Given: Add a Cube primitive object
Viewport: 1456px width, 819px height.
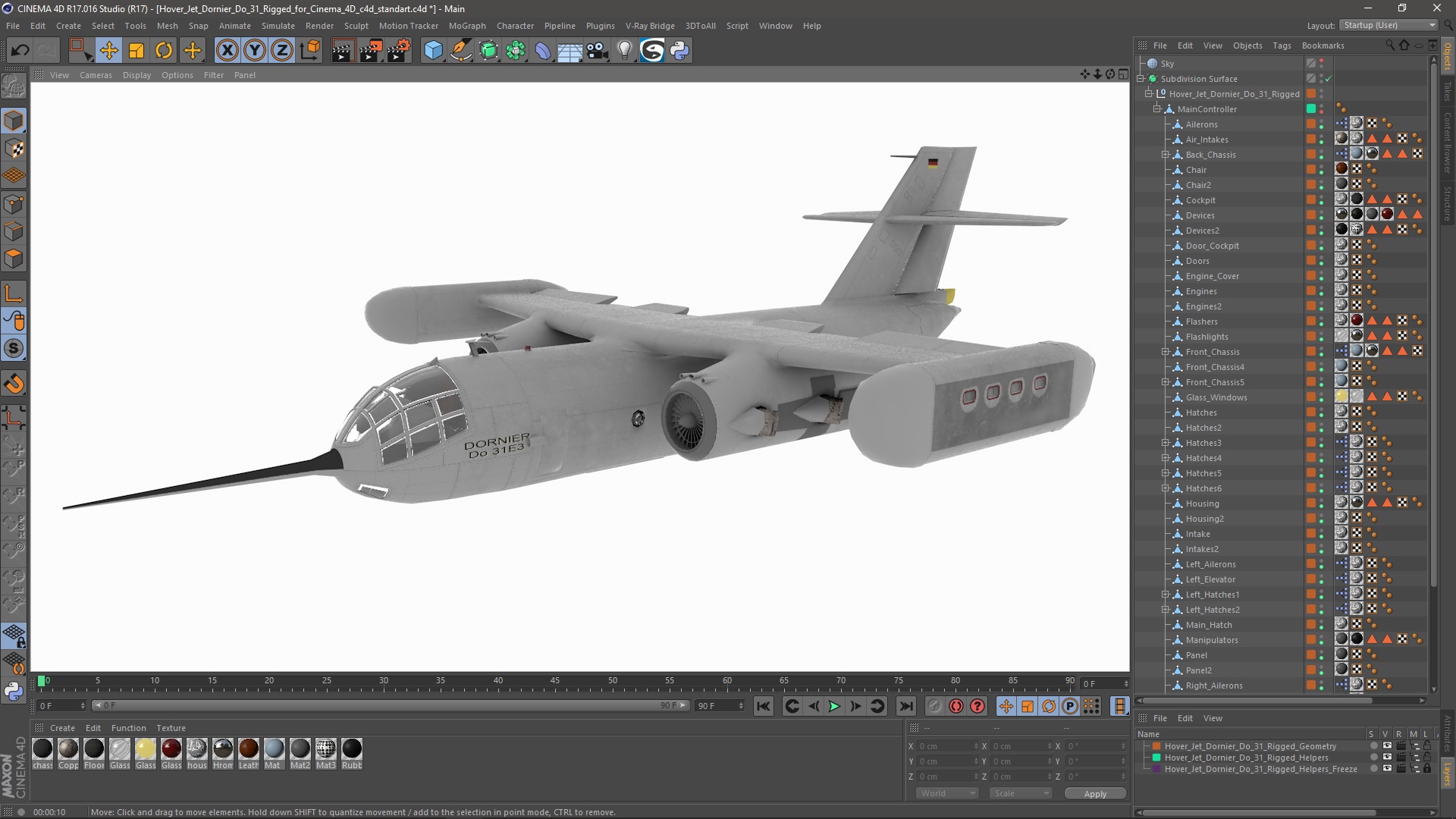Looking at the screenshot, I should [433, 51].
